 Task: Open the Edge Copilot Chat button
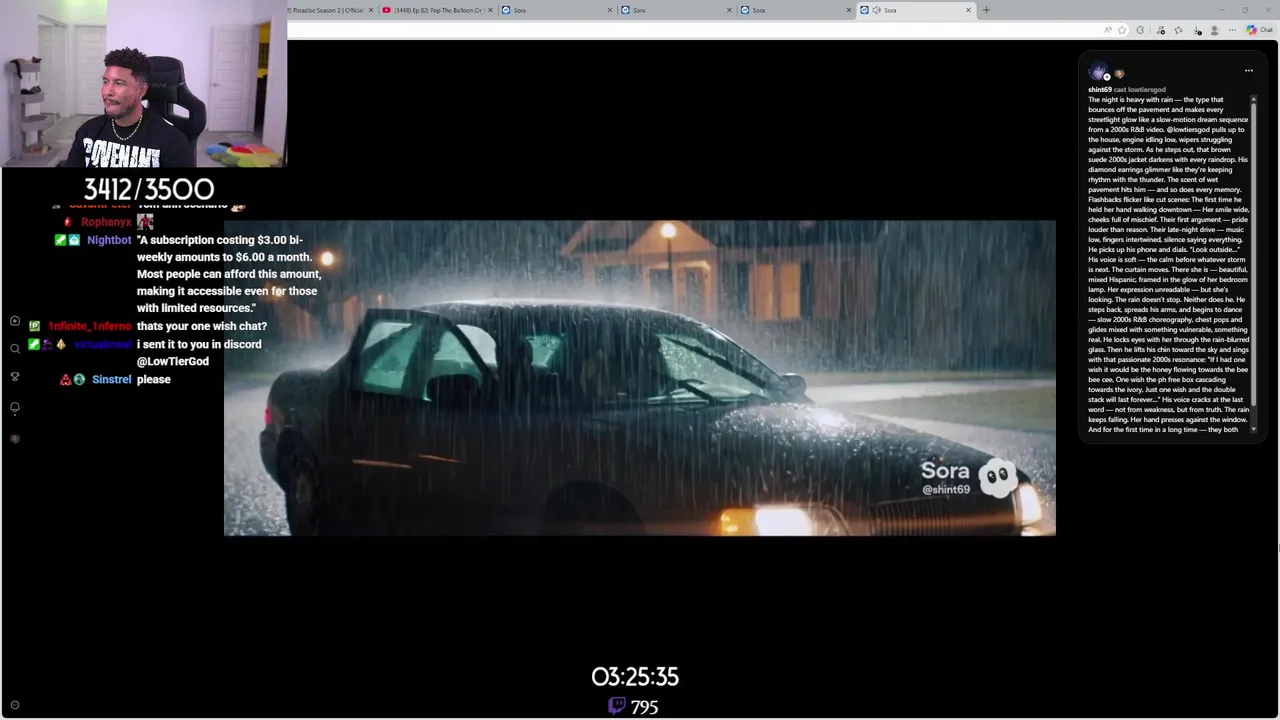1259,30
